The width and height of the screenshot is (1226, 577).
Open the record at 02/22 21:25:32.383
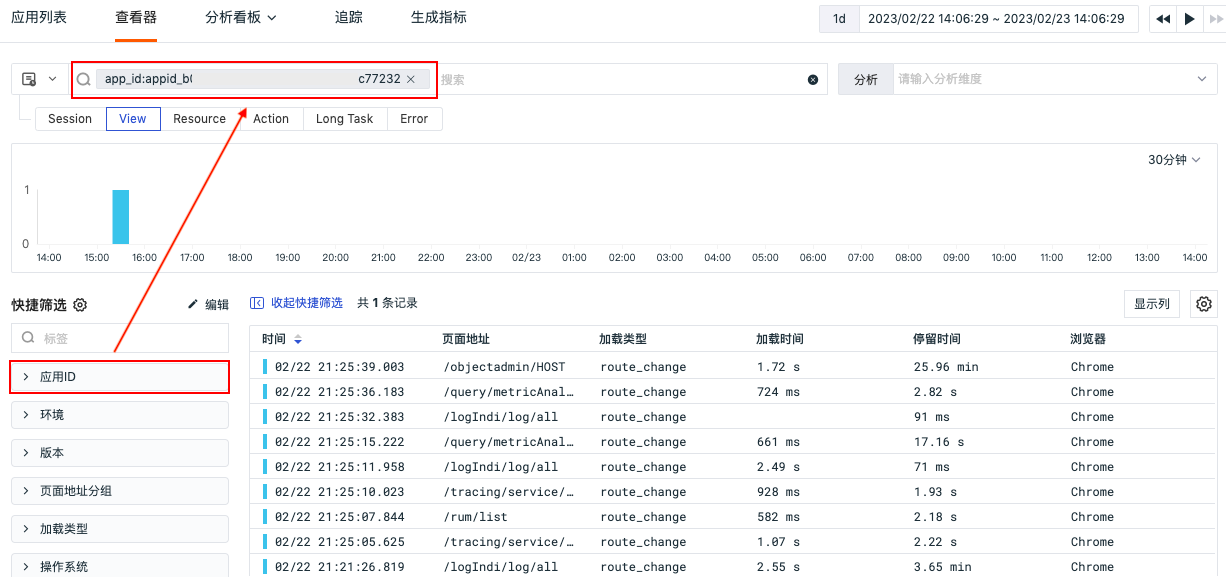733,417
